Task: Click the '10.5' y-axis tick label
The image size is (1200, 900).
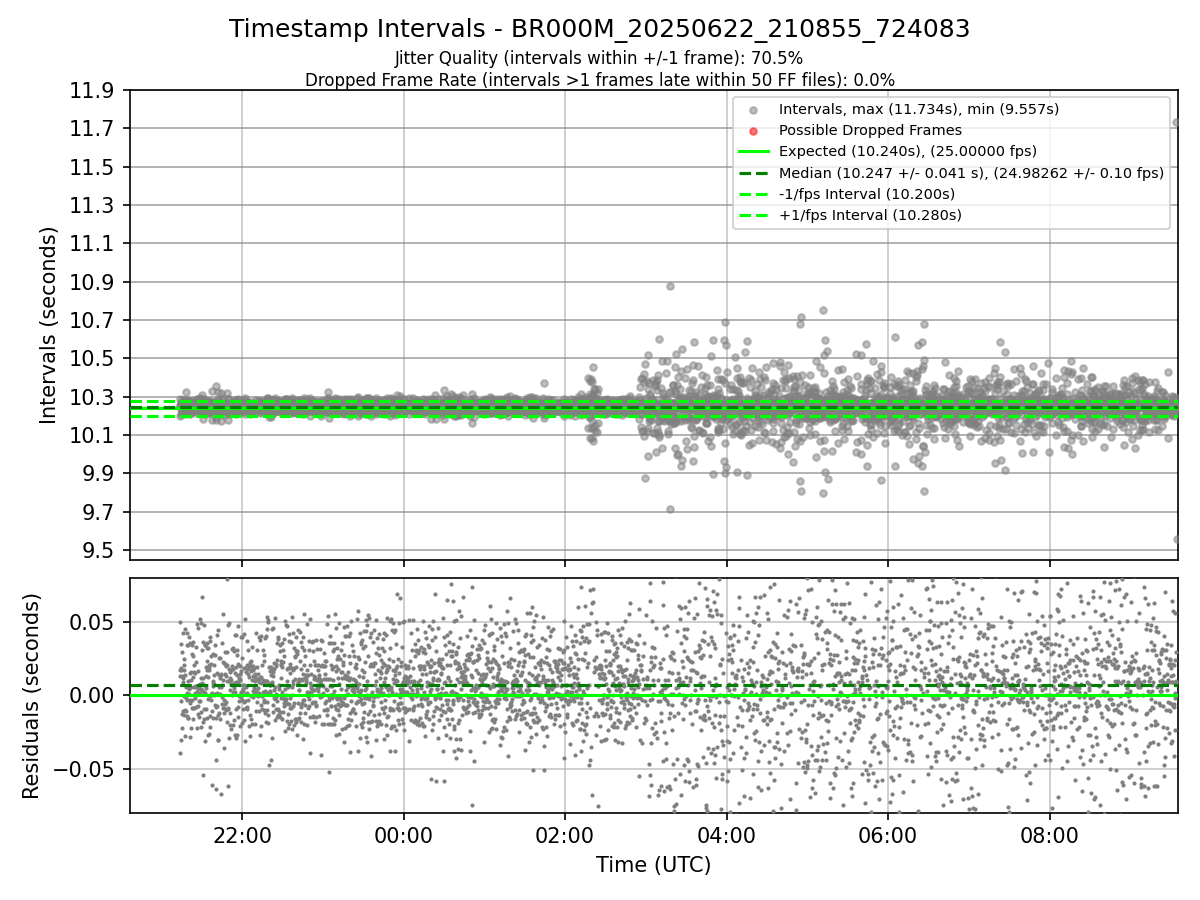Action: pyautogui.click(x=90, y=359)
